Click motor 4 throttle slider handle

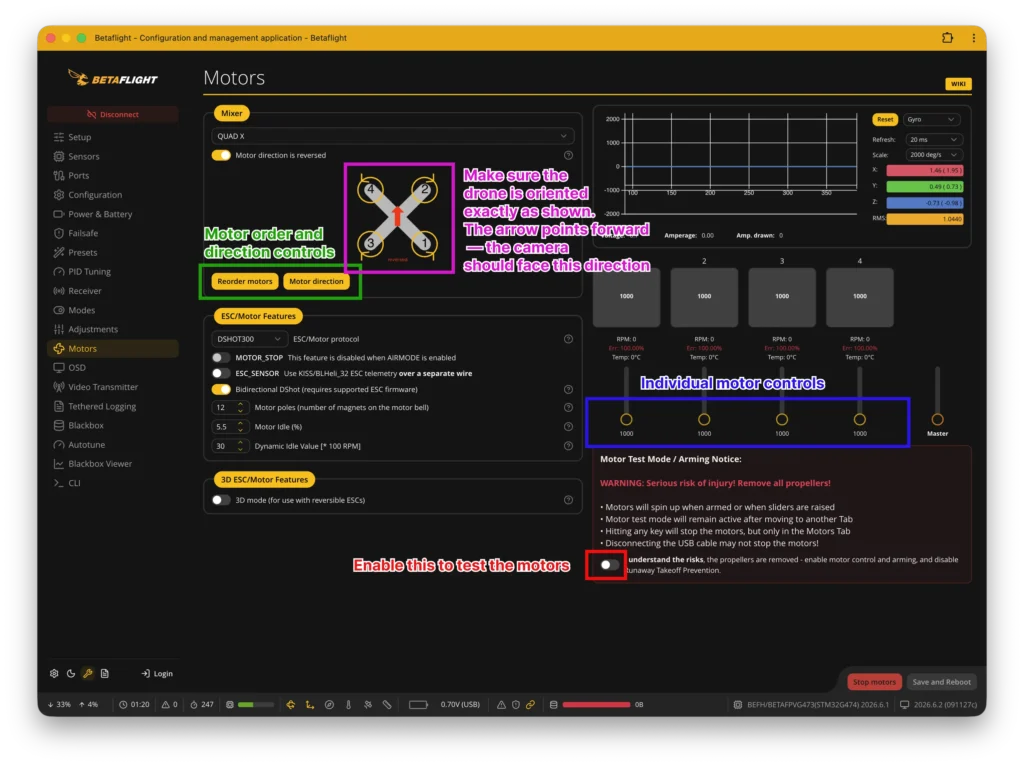[x=859, y=419]
